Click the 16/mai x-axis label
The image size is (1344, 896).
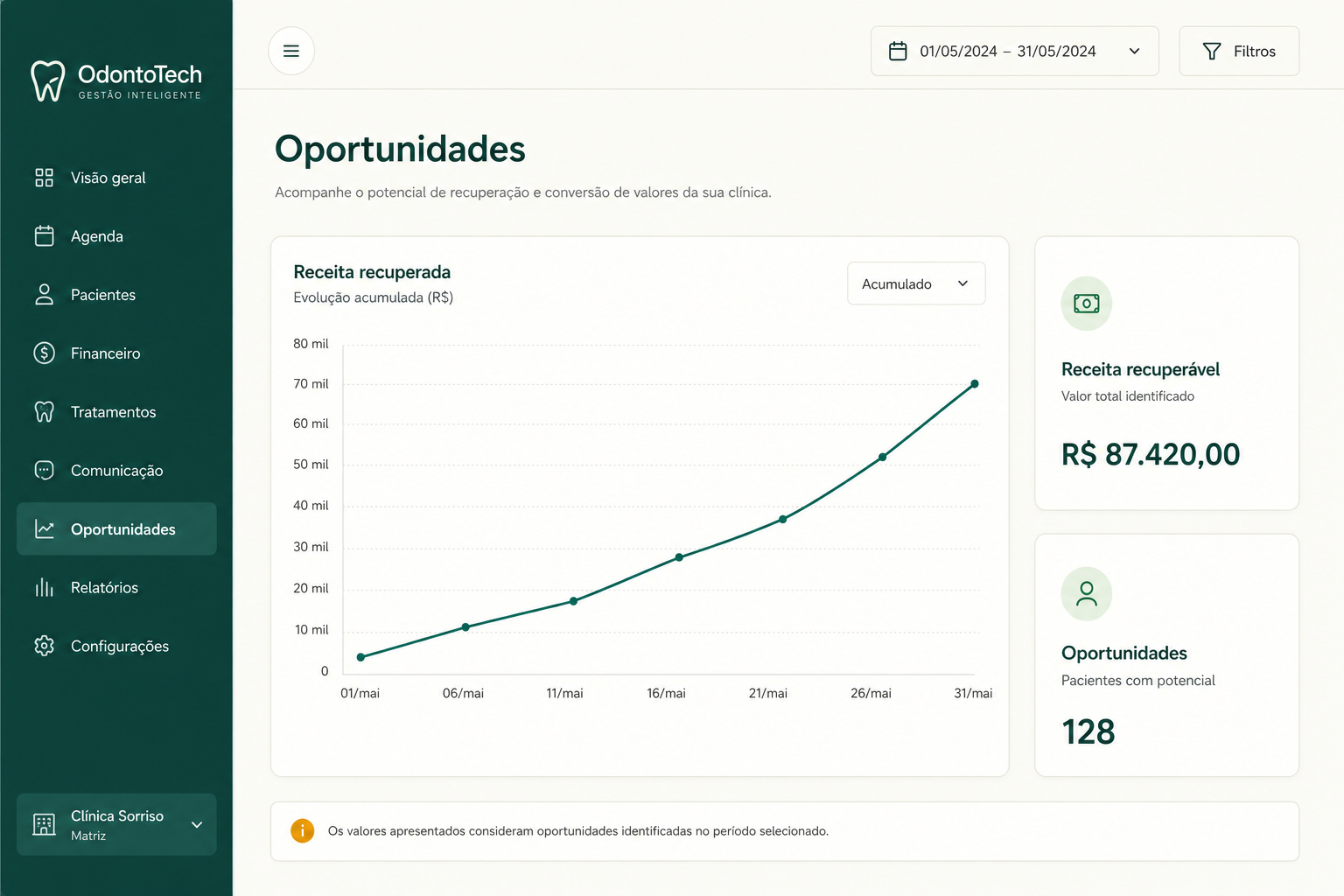(x=666, y=693)
